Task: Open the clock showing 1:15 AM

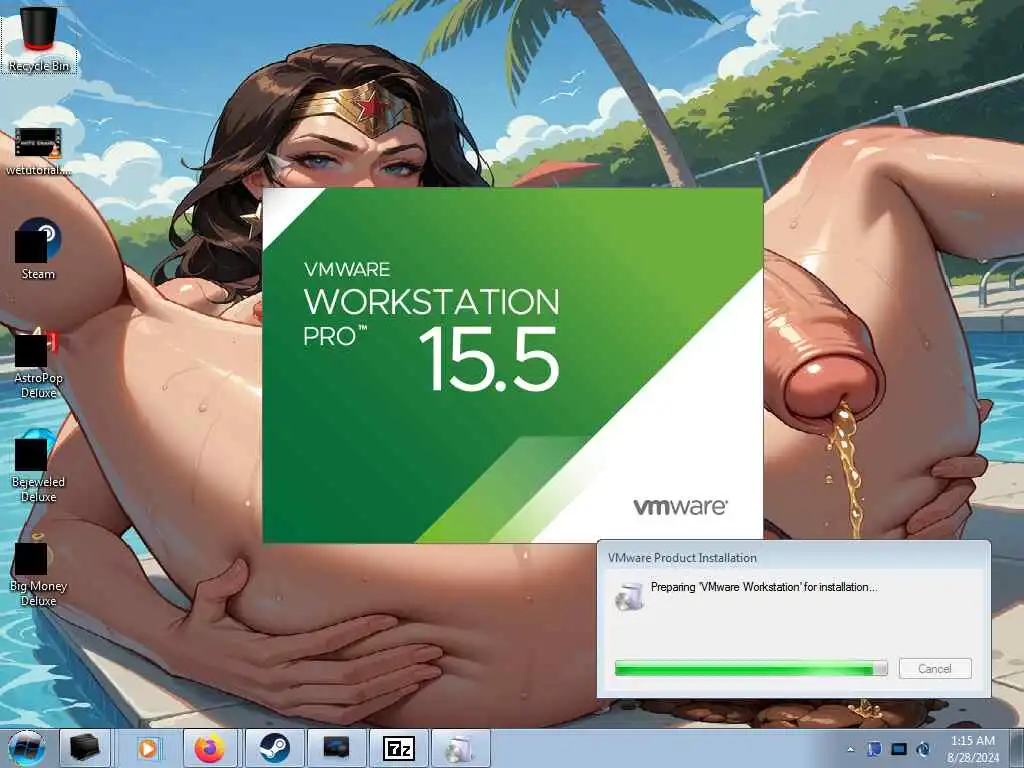Action: point(973,748)
